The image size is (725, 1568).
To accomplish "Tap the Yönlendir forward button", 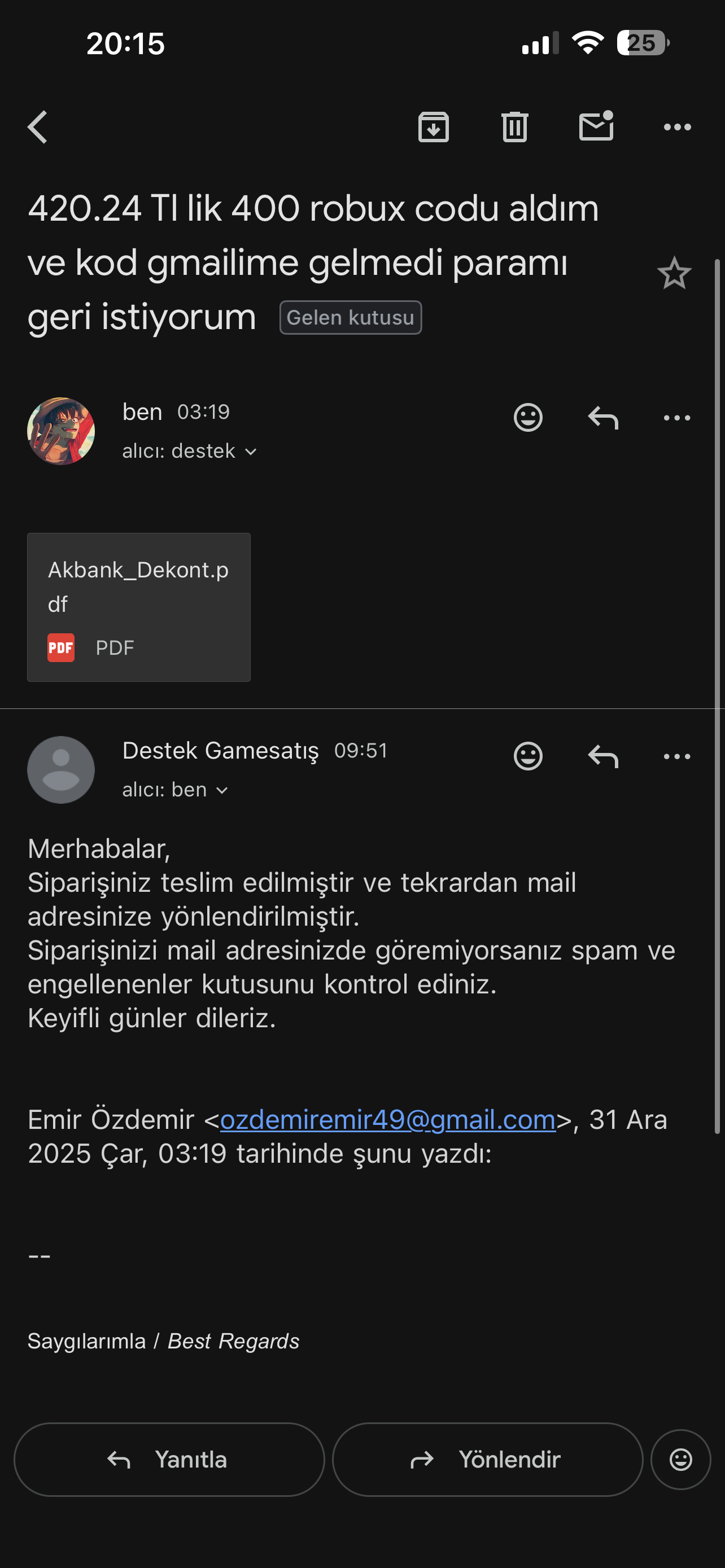I will [488, 1459].
